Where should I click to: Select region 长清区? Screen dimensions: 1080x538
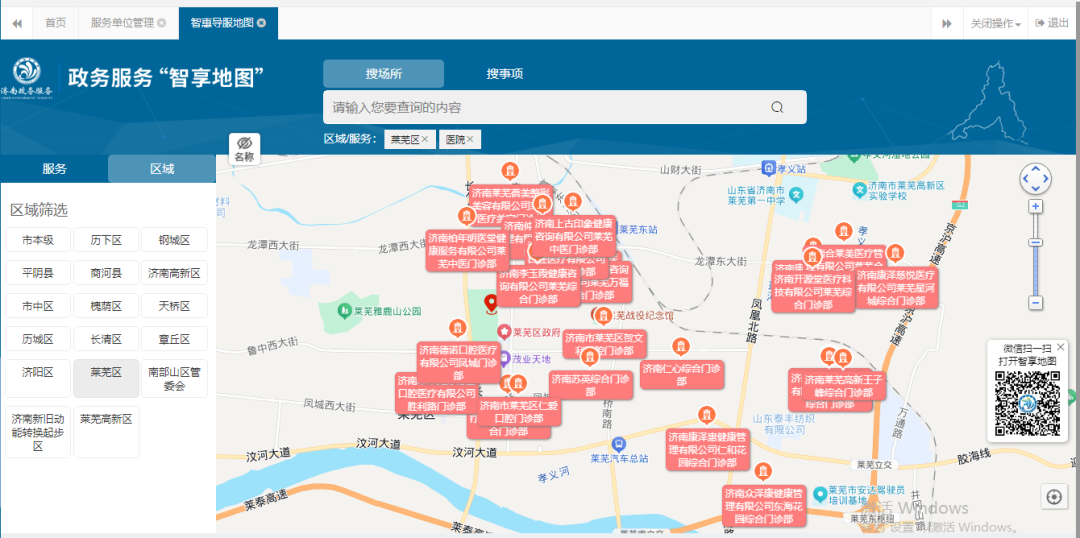pos(106,339)
